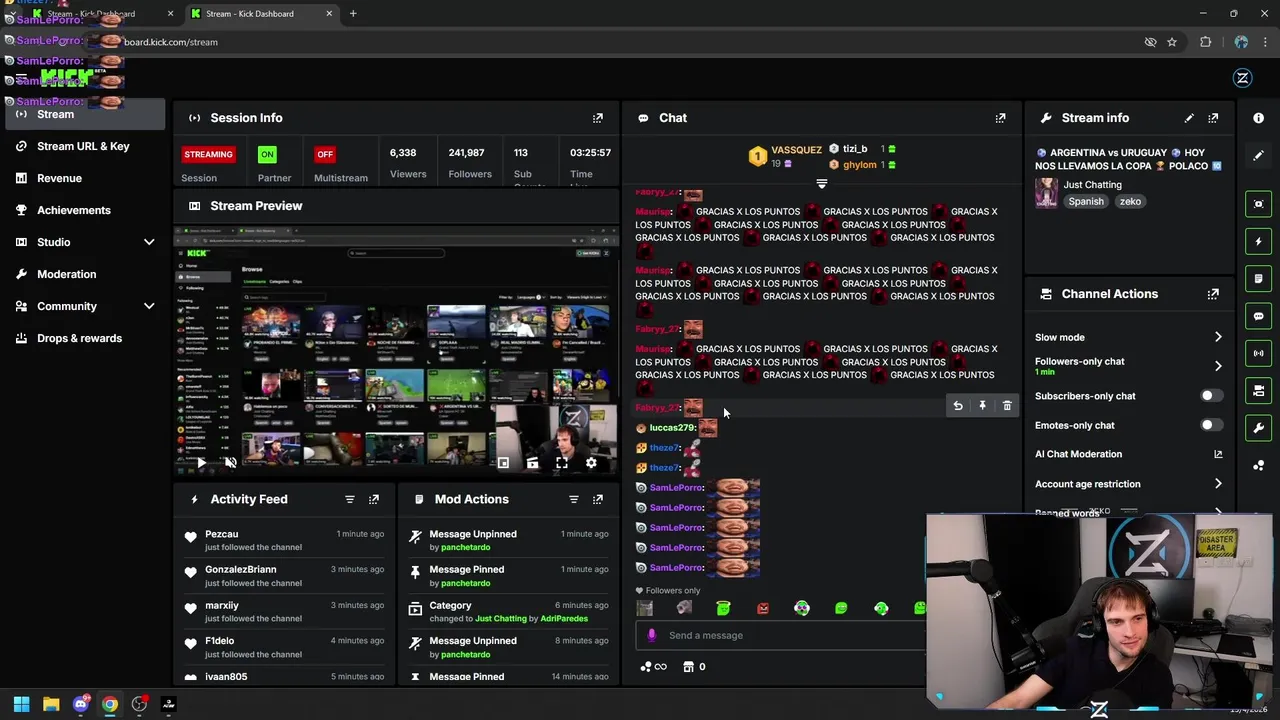Open the channel points infinity icon below chat
The image size is (1280, 720).
tap(653, 667)
